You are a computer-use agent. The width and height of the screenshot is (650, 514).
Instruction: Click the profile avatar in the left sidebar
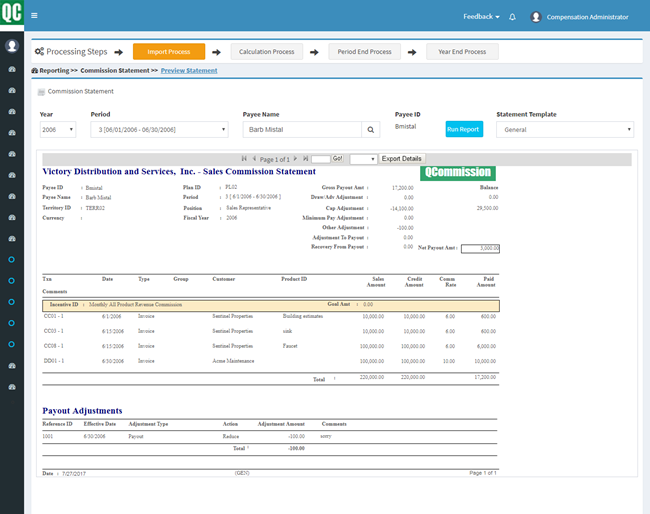[12, 46]
